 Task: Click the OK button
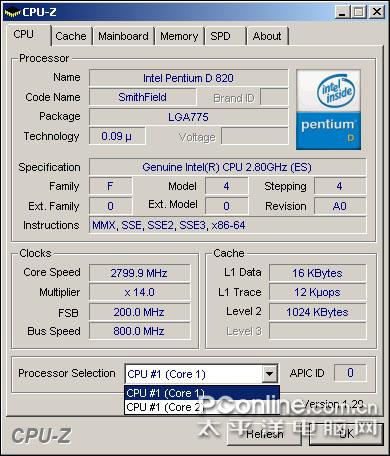[x=346, y=434]
